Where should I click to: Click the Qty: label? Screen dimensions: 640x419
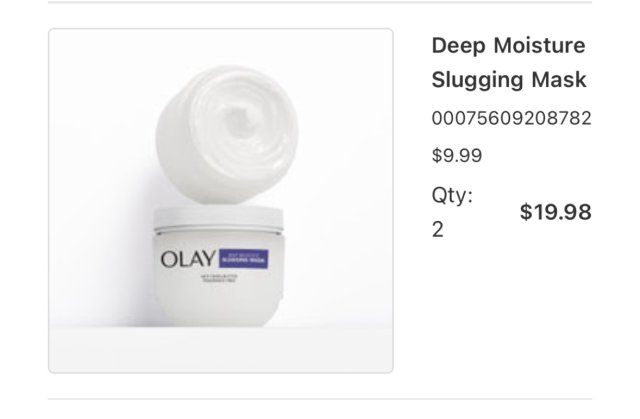[x=452, y=195]
